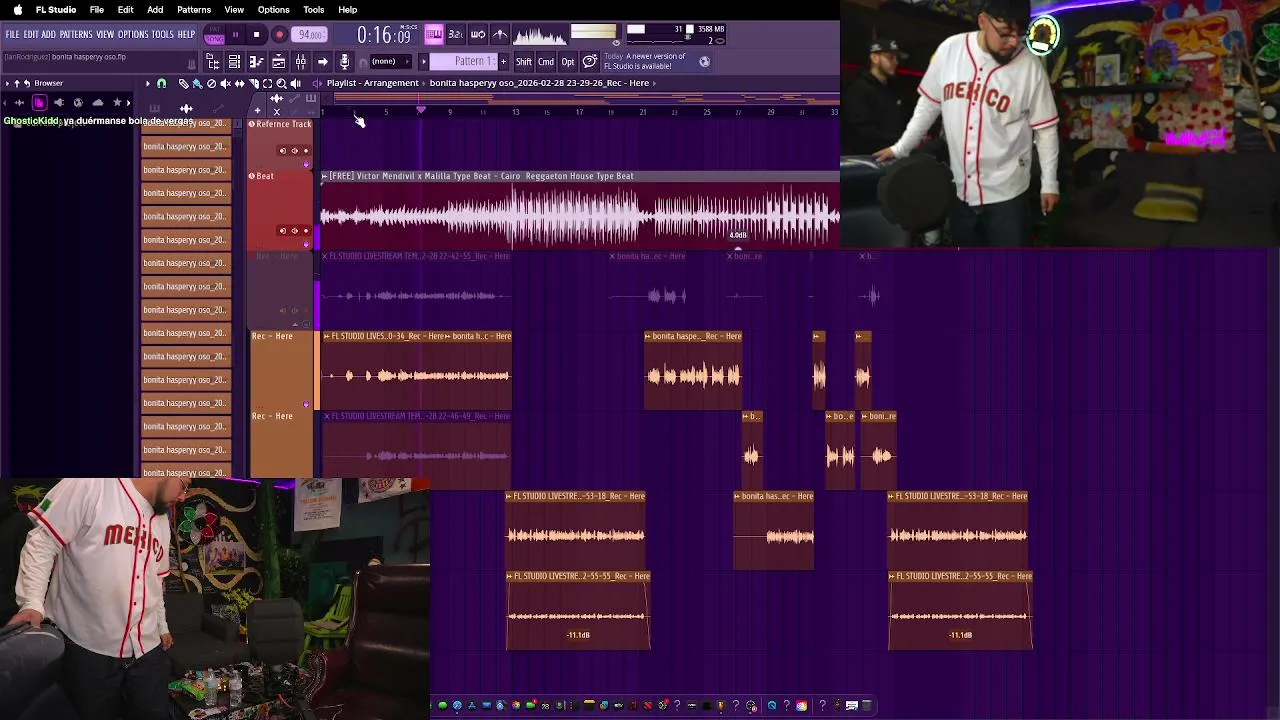Click the speech bubble help icon after Opt
1280x720 pixels.
(x=590, y=62)
